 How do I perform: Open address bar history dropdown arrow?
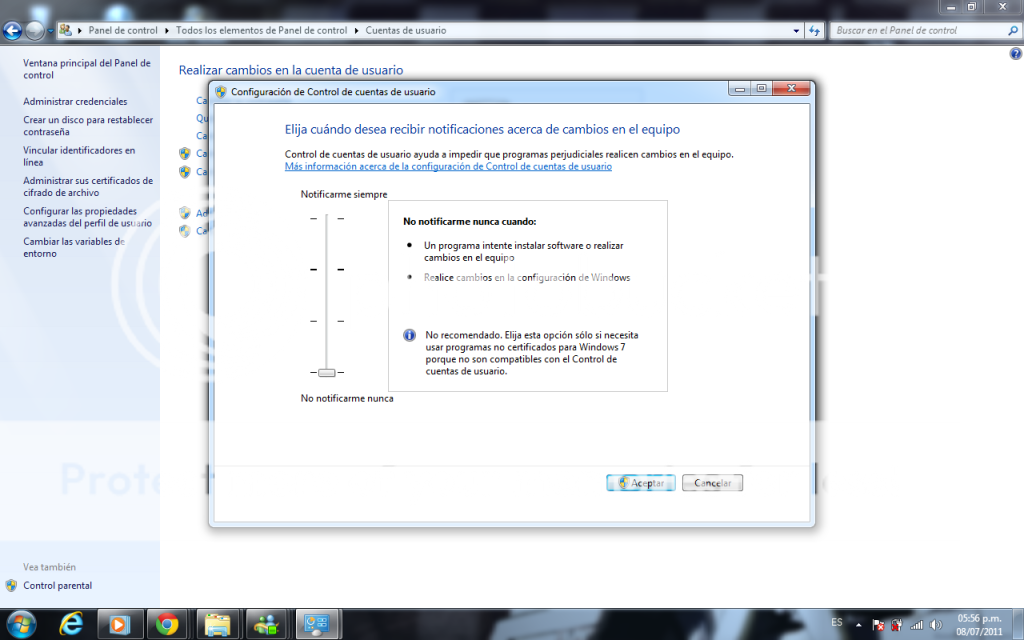point(795,31)
